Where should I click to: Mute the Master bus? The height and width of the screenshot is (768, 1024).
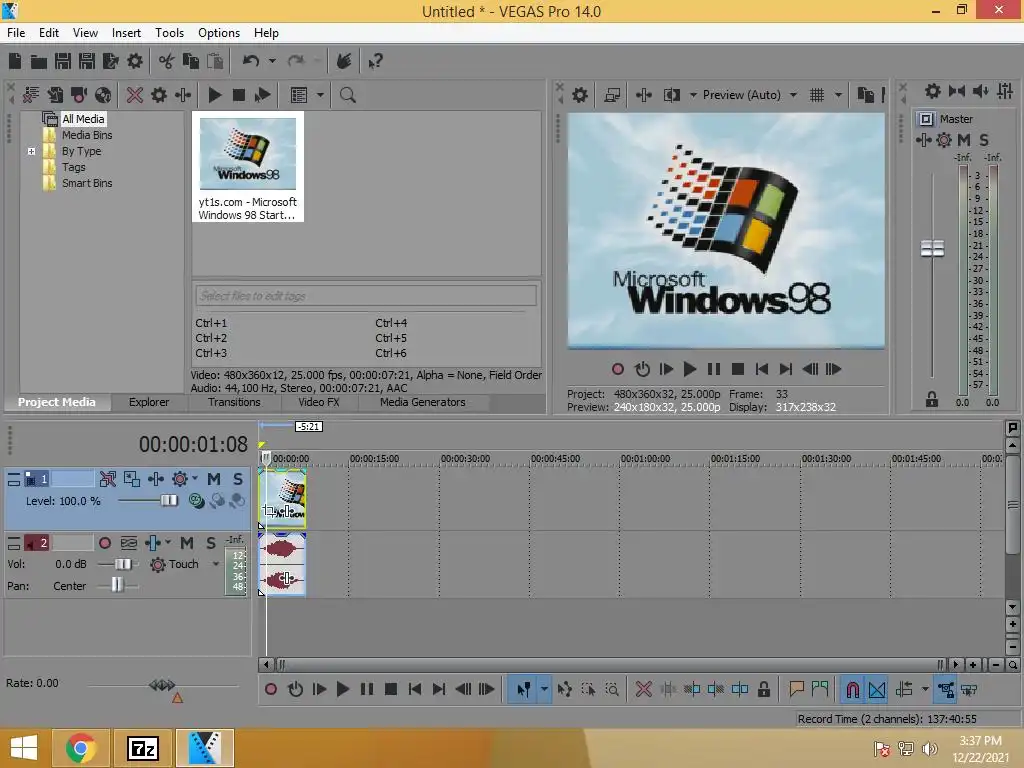pos(964,140)
